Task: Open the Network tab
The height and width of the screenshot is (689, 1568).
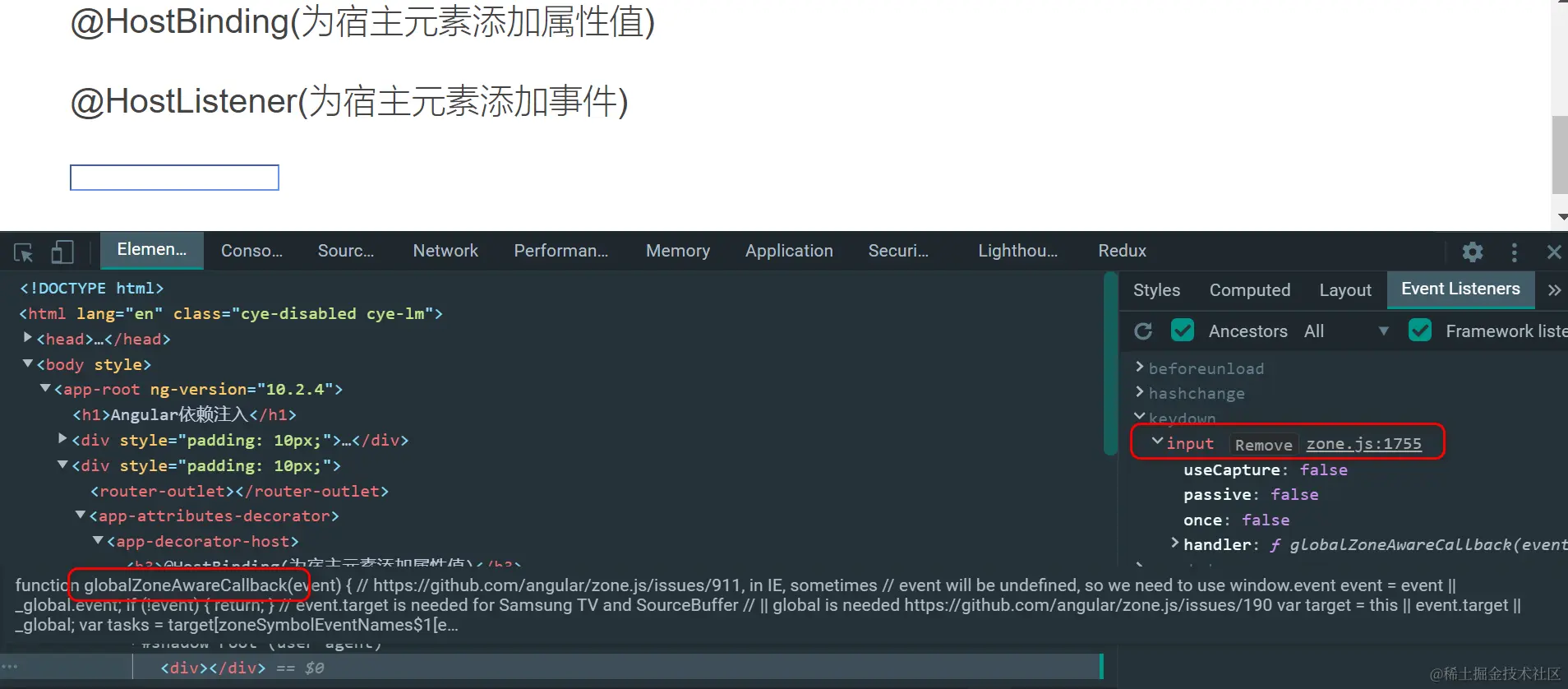Action: [445, 251]
